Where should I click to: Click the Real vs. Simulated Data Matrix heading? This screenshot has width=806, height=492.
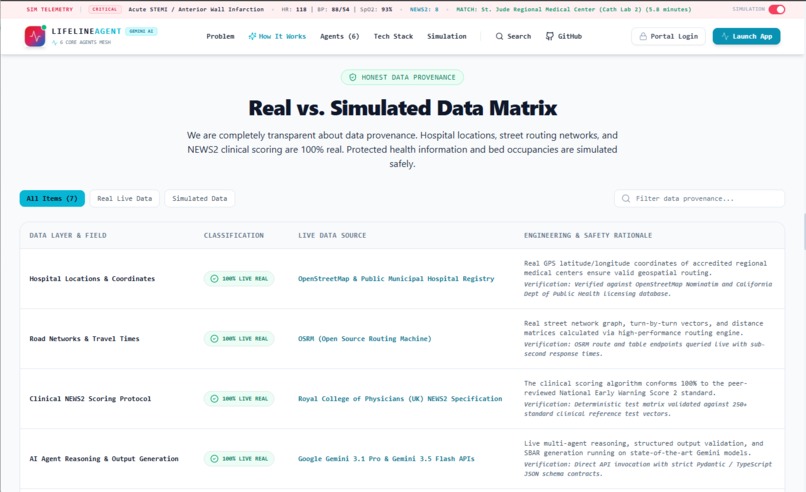pyautogui.click(x=402, y=108)
